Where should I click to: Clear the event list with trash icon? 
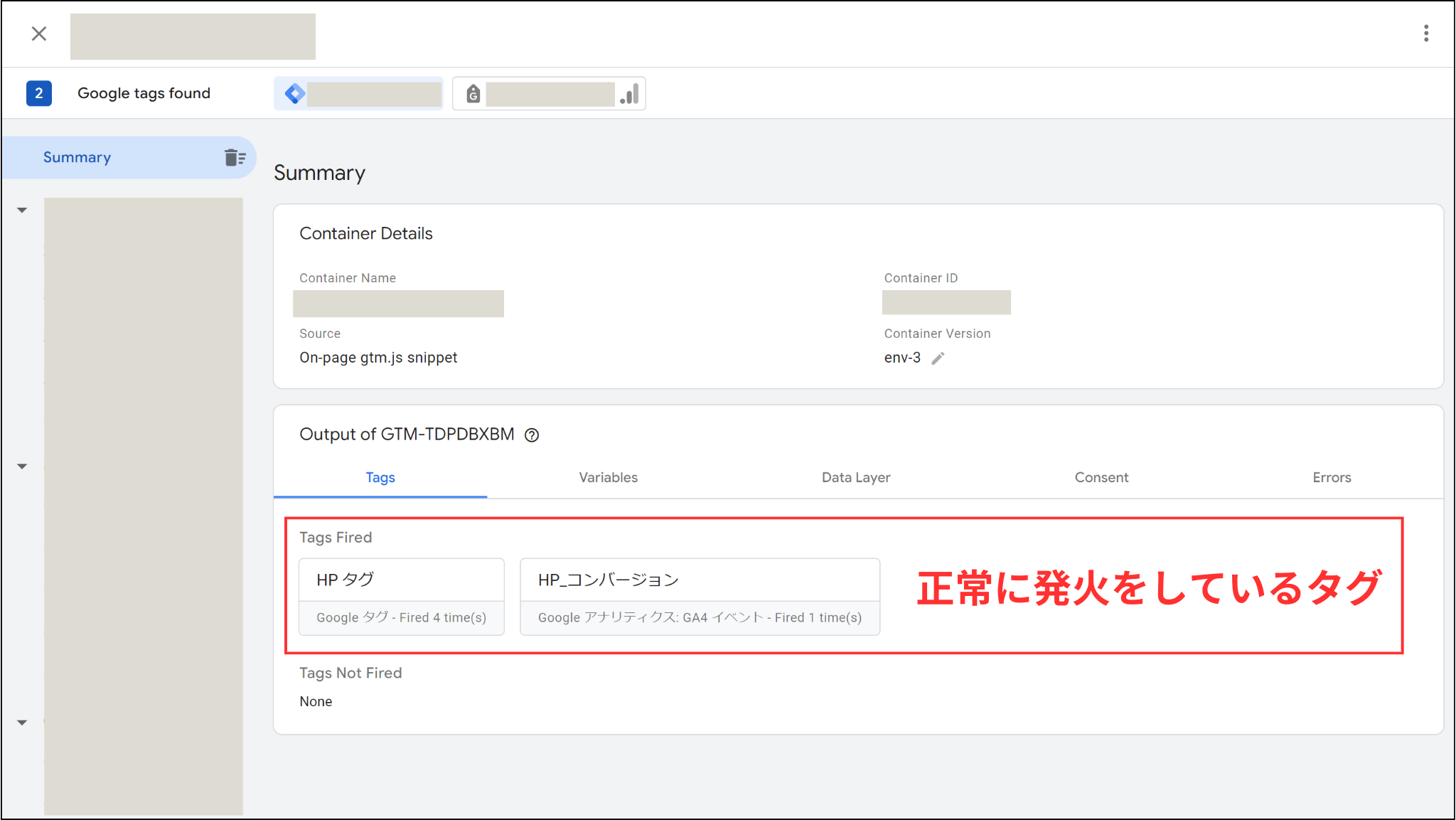(235, 157)
